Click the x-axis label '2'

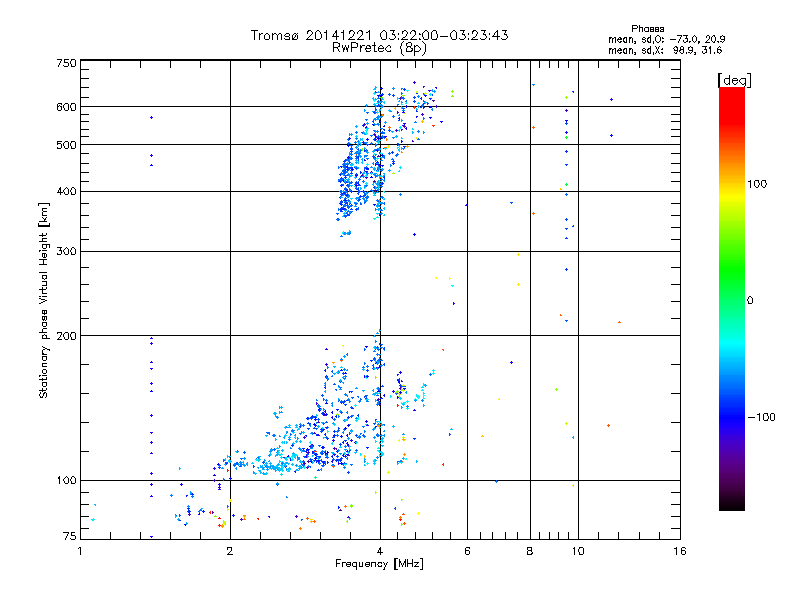(x=230, y=551)
